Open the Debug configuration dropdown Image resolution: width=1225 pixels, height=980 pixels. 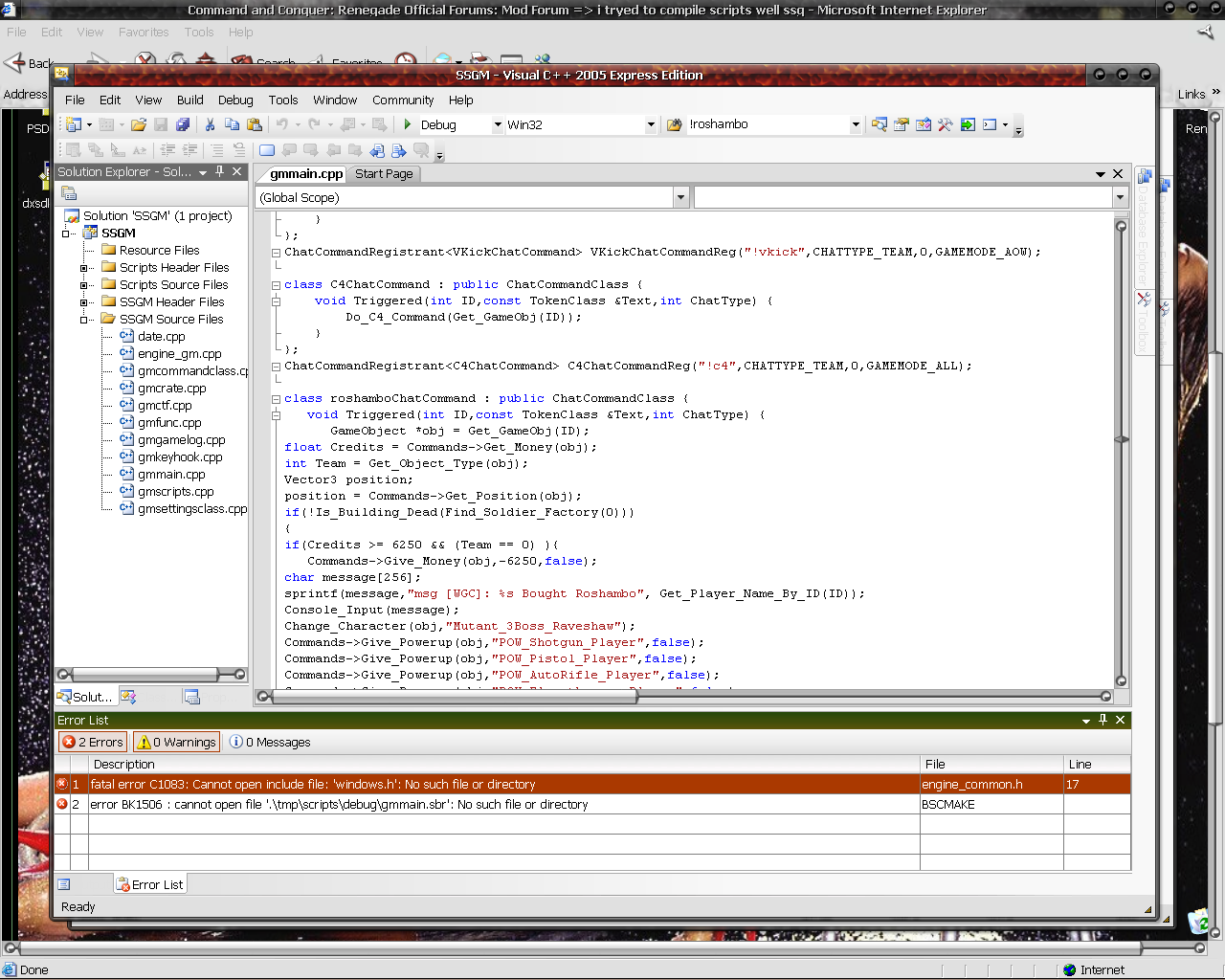point(498,124)
